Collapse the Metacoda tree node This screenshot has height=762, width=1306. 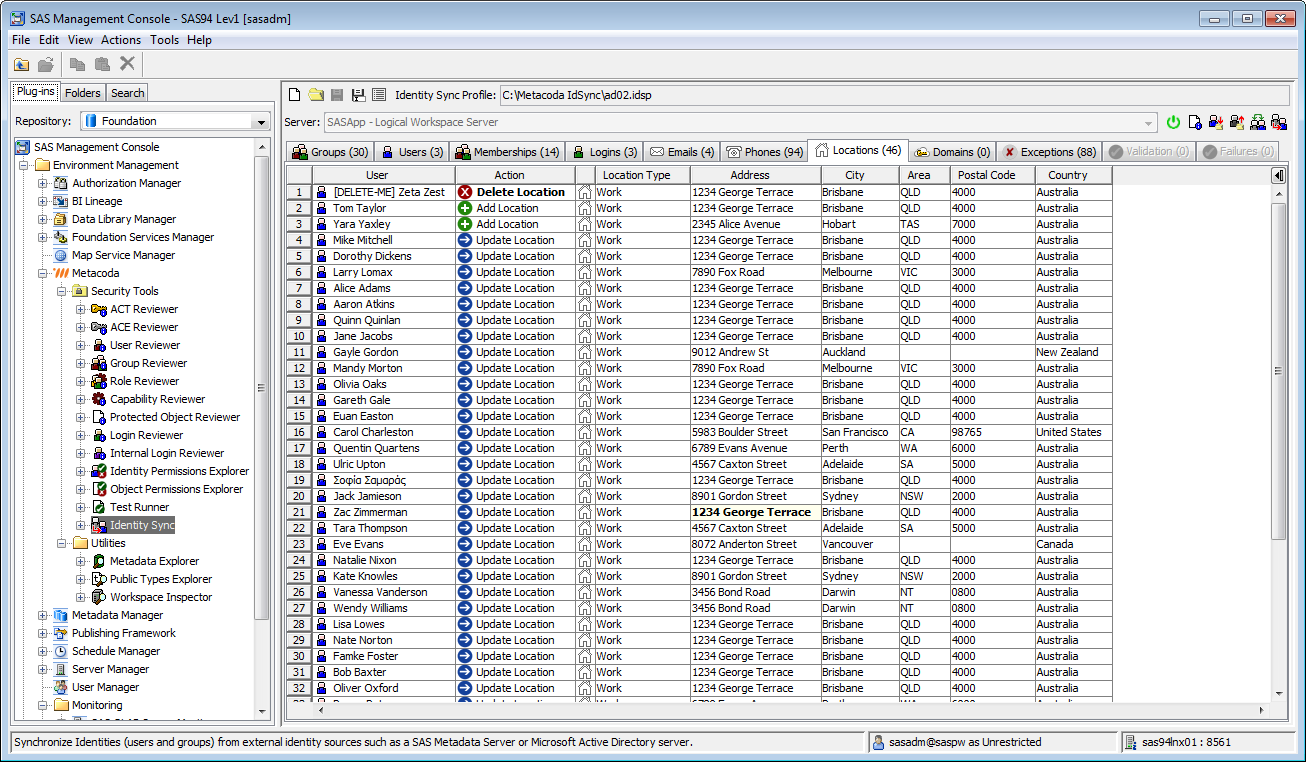(x=43, y=273)
